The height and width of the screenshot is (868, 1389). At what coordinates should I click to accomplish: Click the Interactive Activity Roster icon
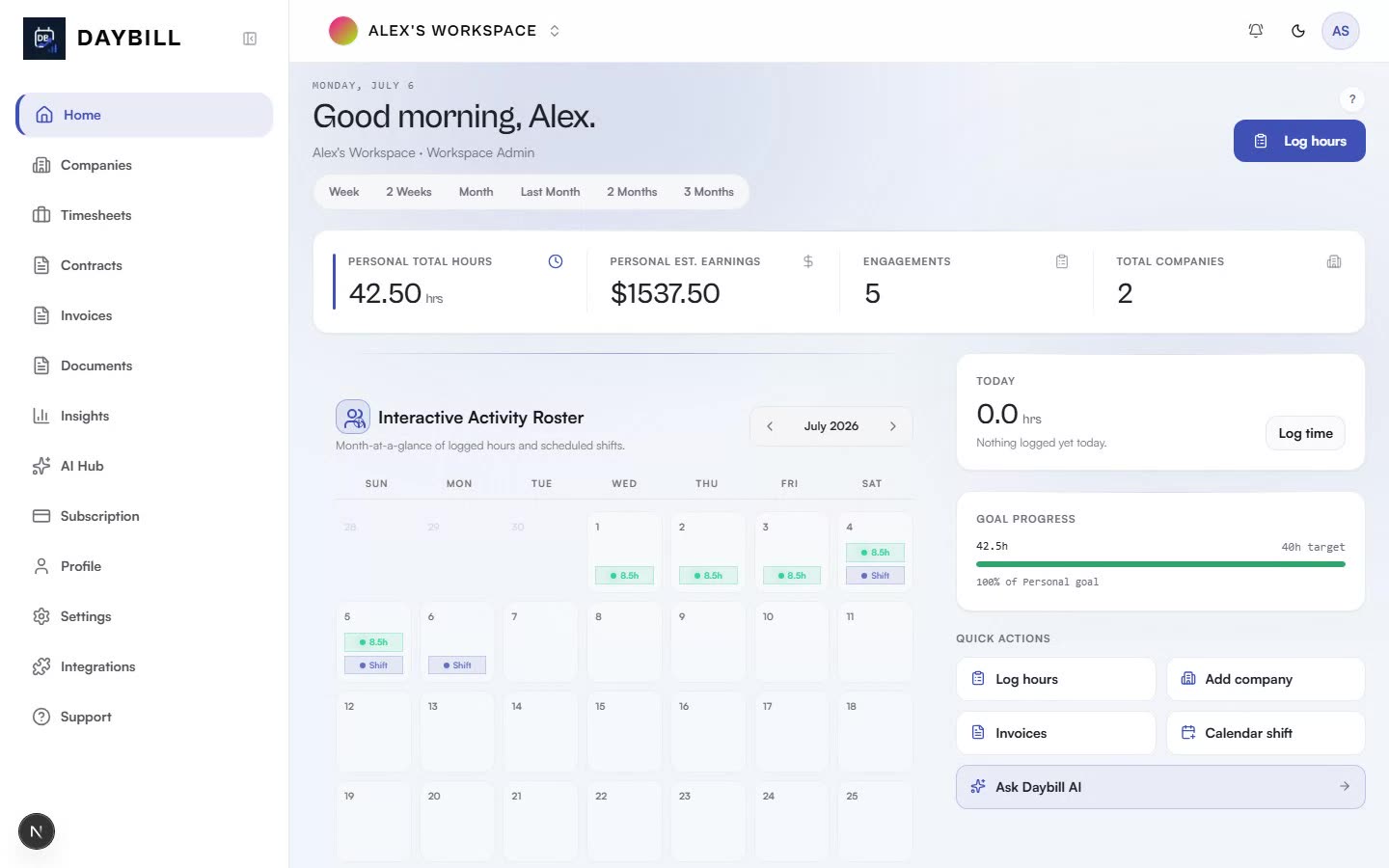point(353,417)
